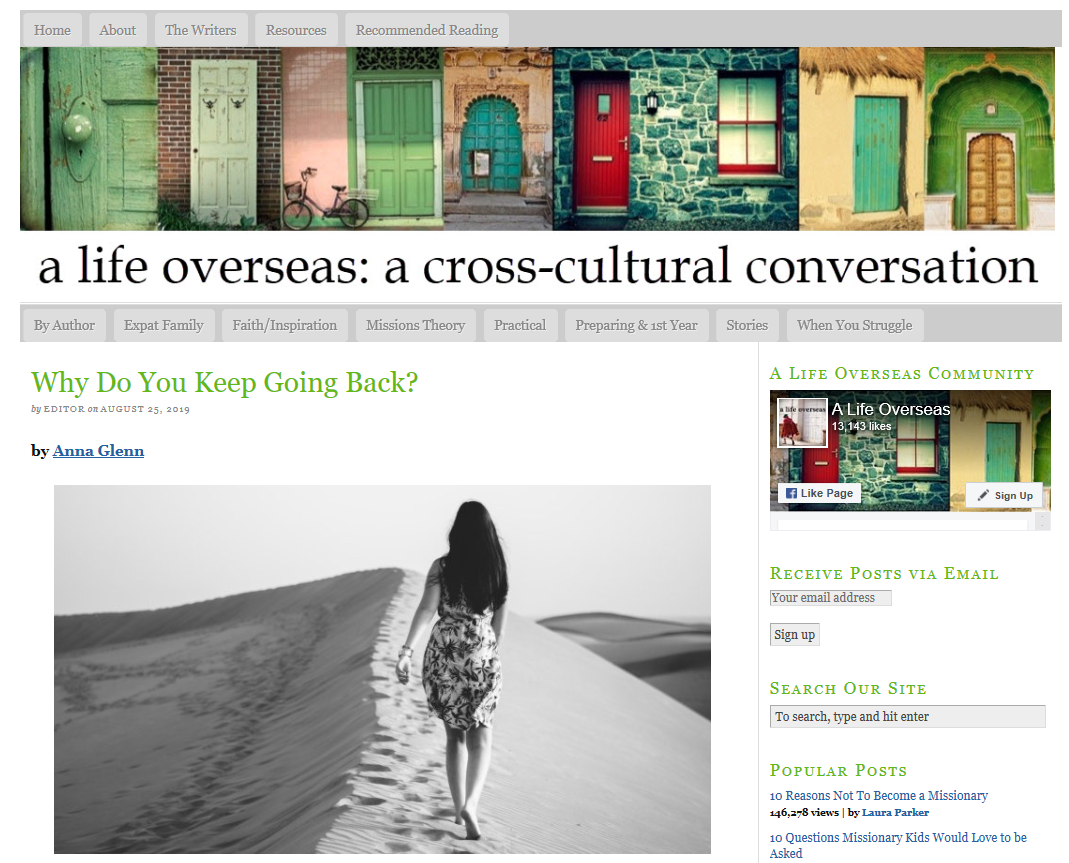This screenshot has height=863, width=1069.
Task: Browse posts By Author category
Action: tap(64, 325)
